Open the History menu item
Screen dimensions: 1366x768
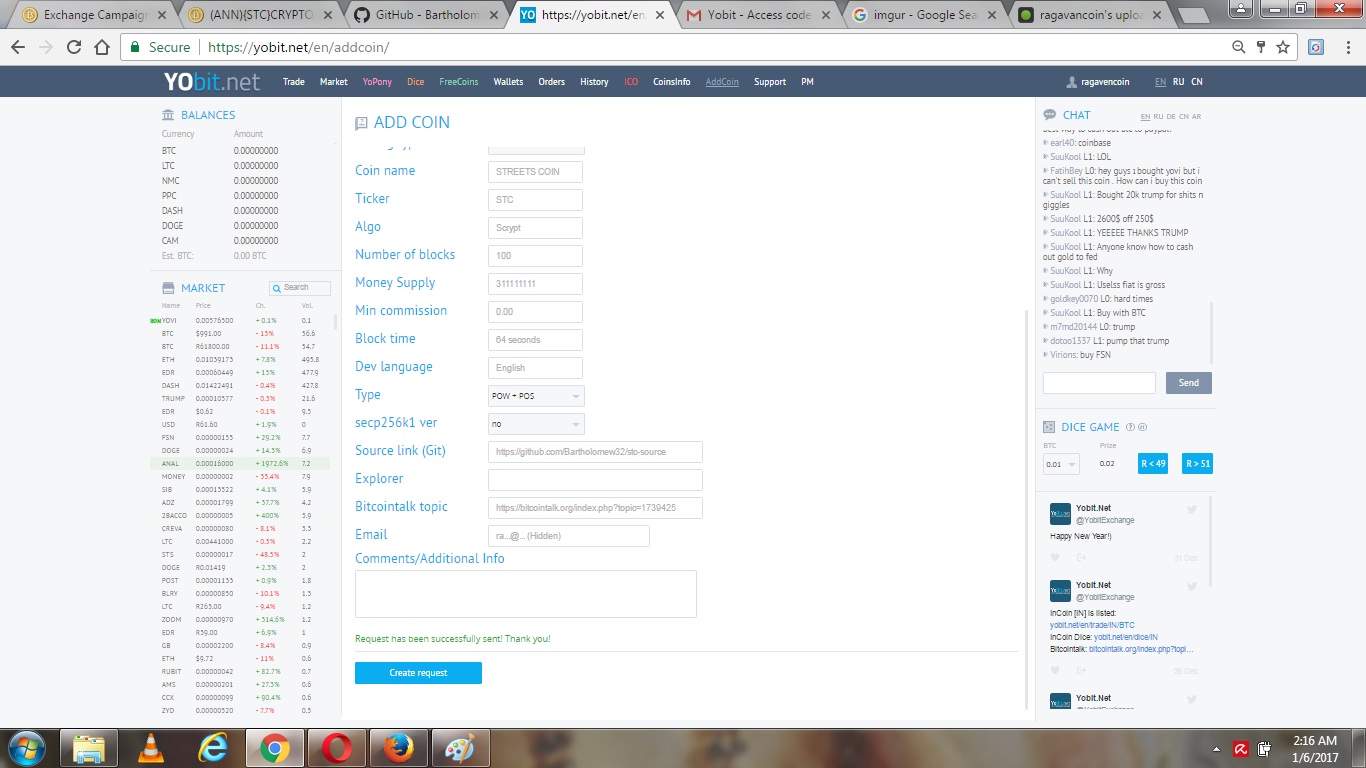click(x=594, y=82)
